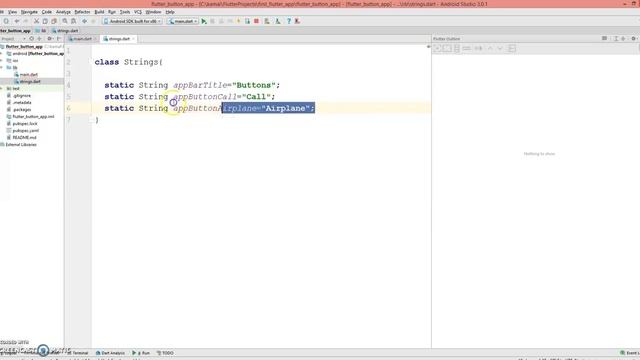The height and width of the screenshot is (360, 640).
Task: Click the Move Up arrow in Flutter Outline toolbar
Action: 490,49
